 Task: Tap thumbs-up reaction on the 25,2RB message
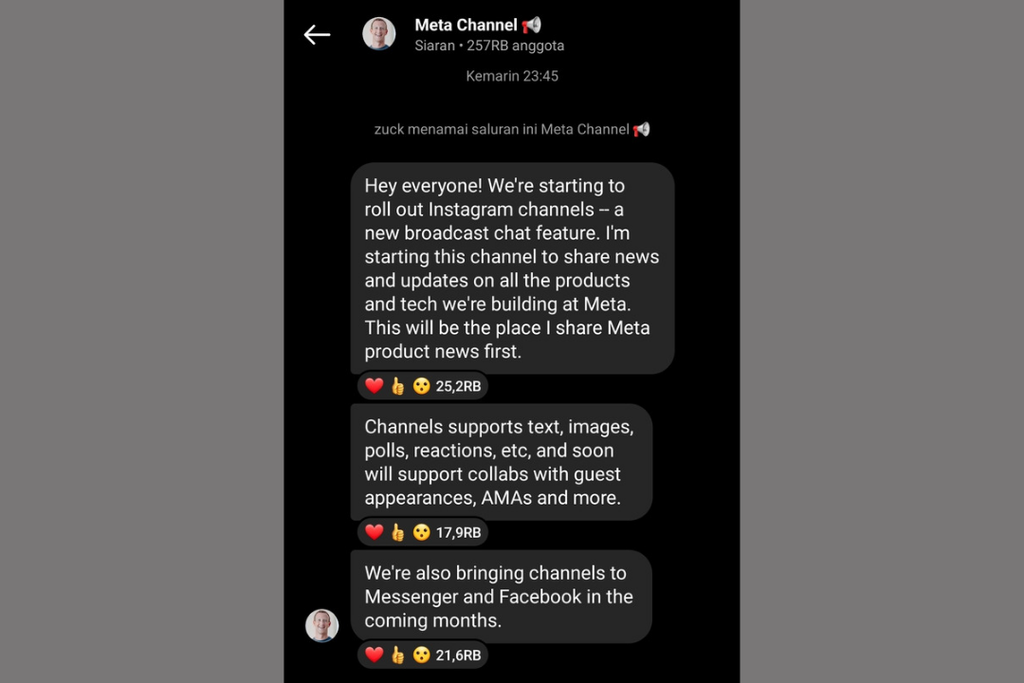[x=398, y=386]
